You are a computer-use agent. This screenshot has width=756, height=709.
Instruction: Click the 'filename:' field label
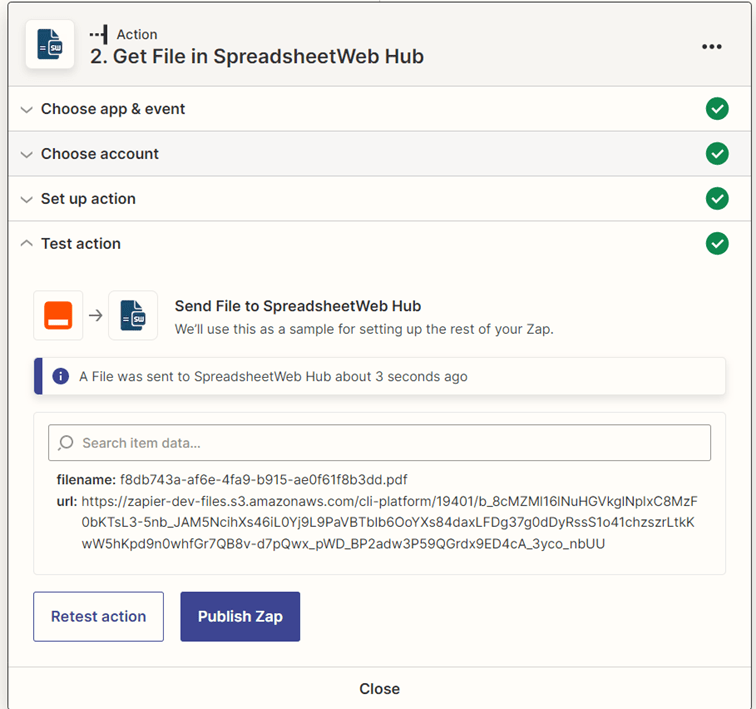[86, 480]
